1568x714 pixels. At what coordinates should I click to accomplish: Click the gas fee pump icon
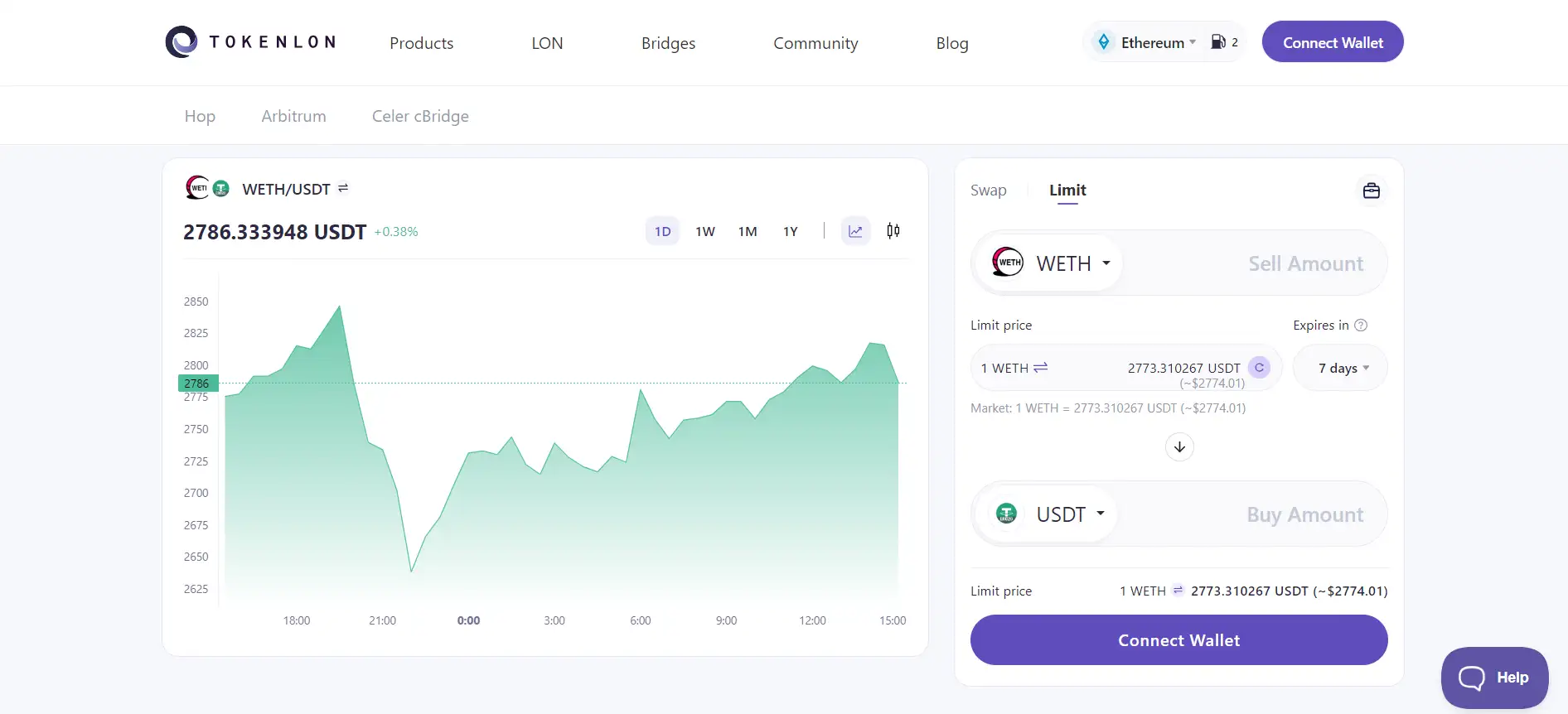[1218, 42]
